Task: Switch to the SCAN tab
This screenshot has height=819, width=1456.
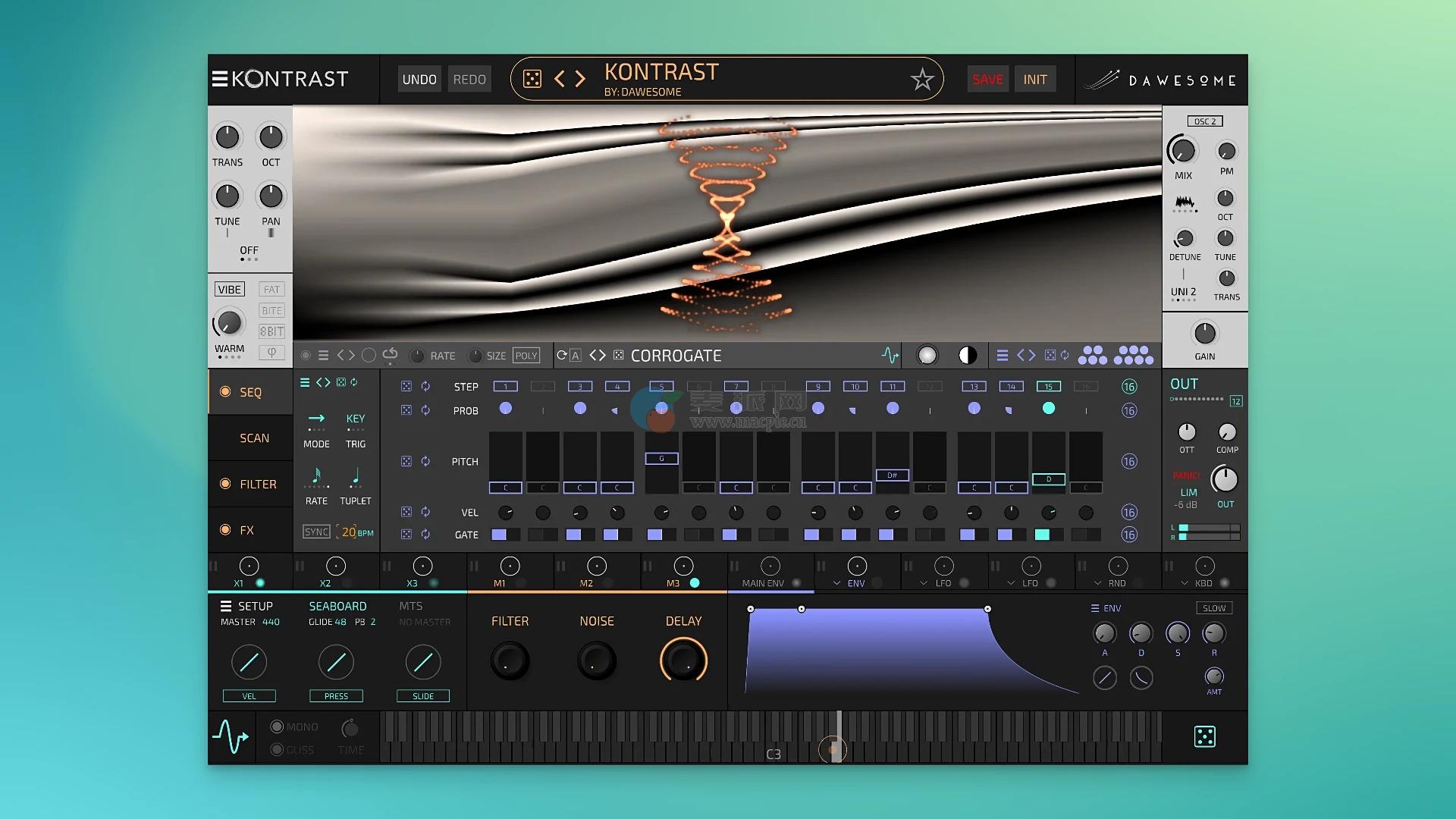Action: pyautogui.click(x=254, y=438)
